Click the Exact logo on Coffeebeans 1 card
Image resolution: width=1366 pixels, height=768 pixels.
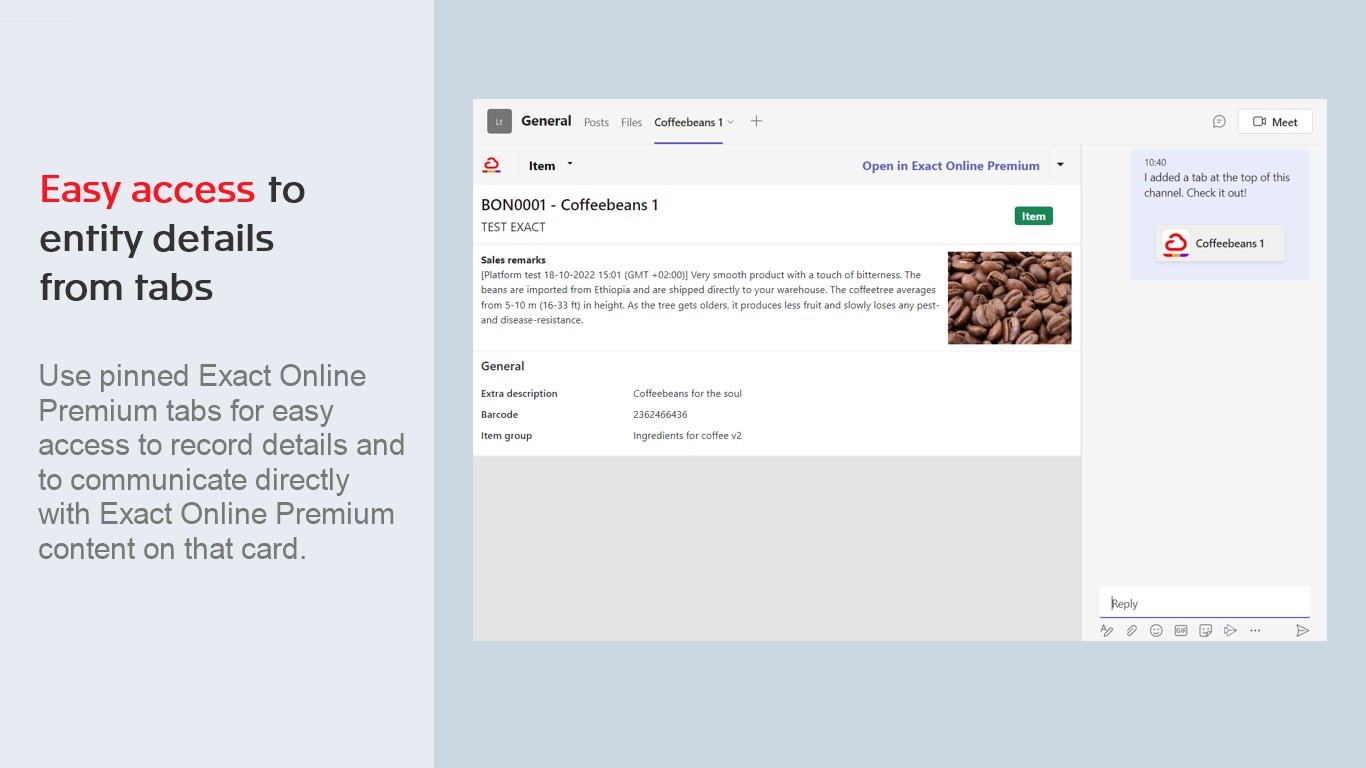click(x=1176, y=244)
